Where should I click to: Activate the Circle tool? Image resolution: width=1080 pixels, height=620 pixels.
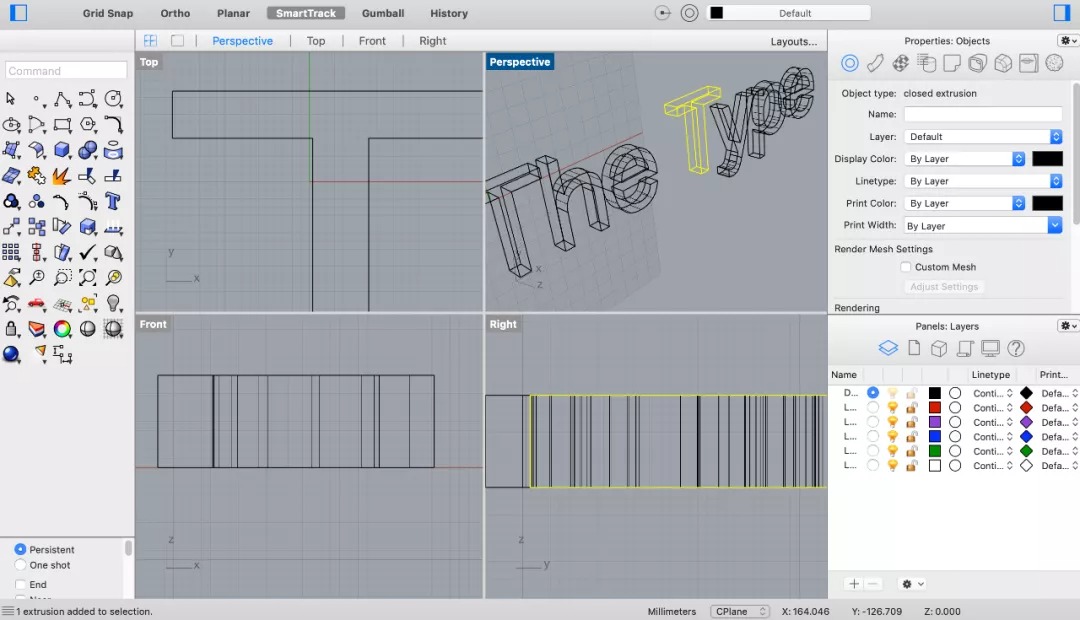[x=114, y=99]
